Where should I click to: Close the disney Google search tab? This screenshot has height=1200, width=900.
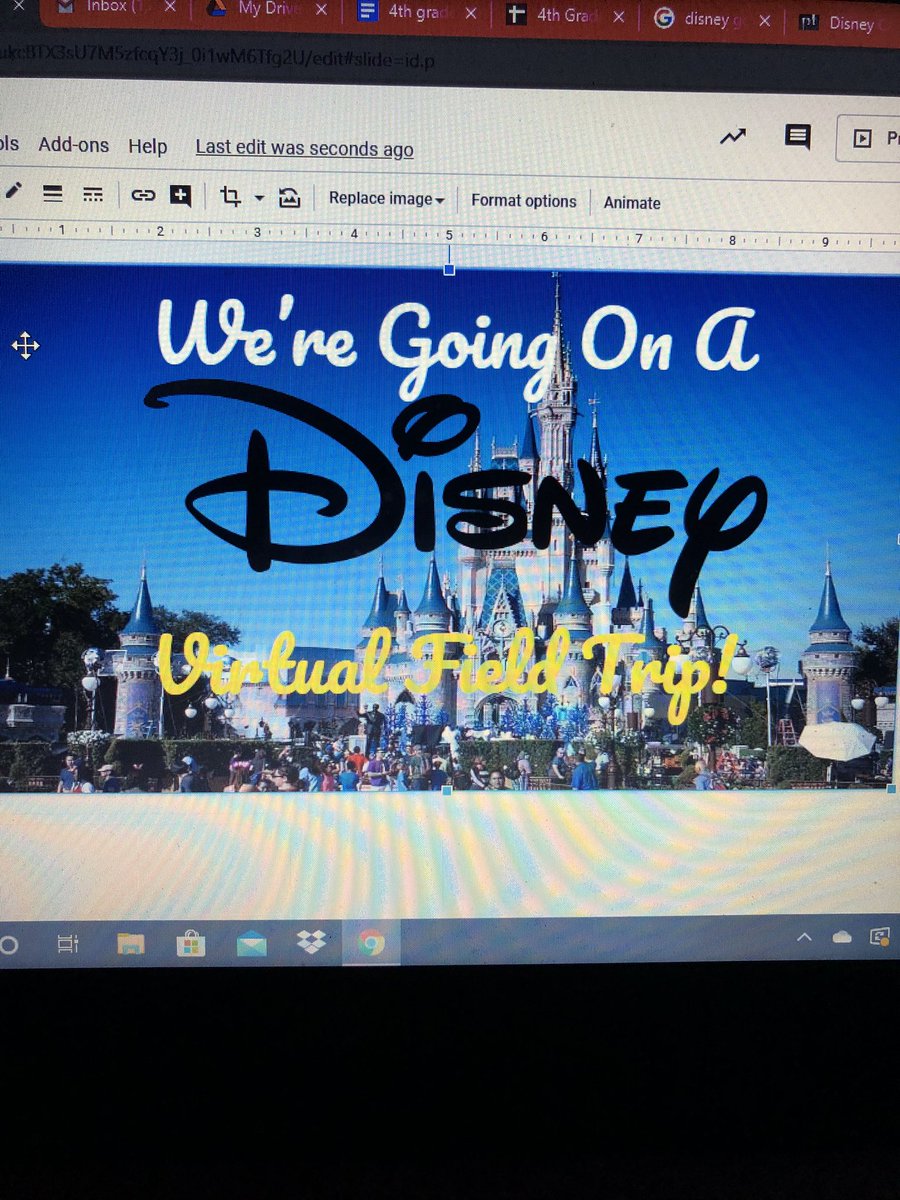click(x=764, y=21)
